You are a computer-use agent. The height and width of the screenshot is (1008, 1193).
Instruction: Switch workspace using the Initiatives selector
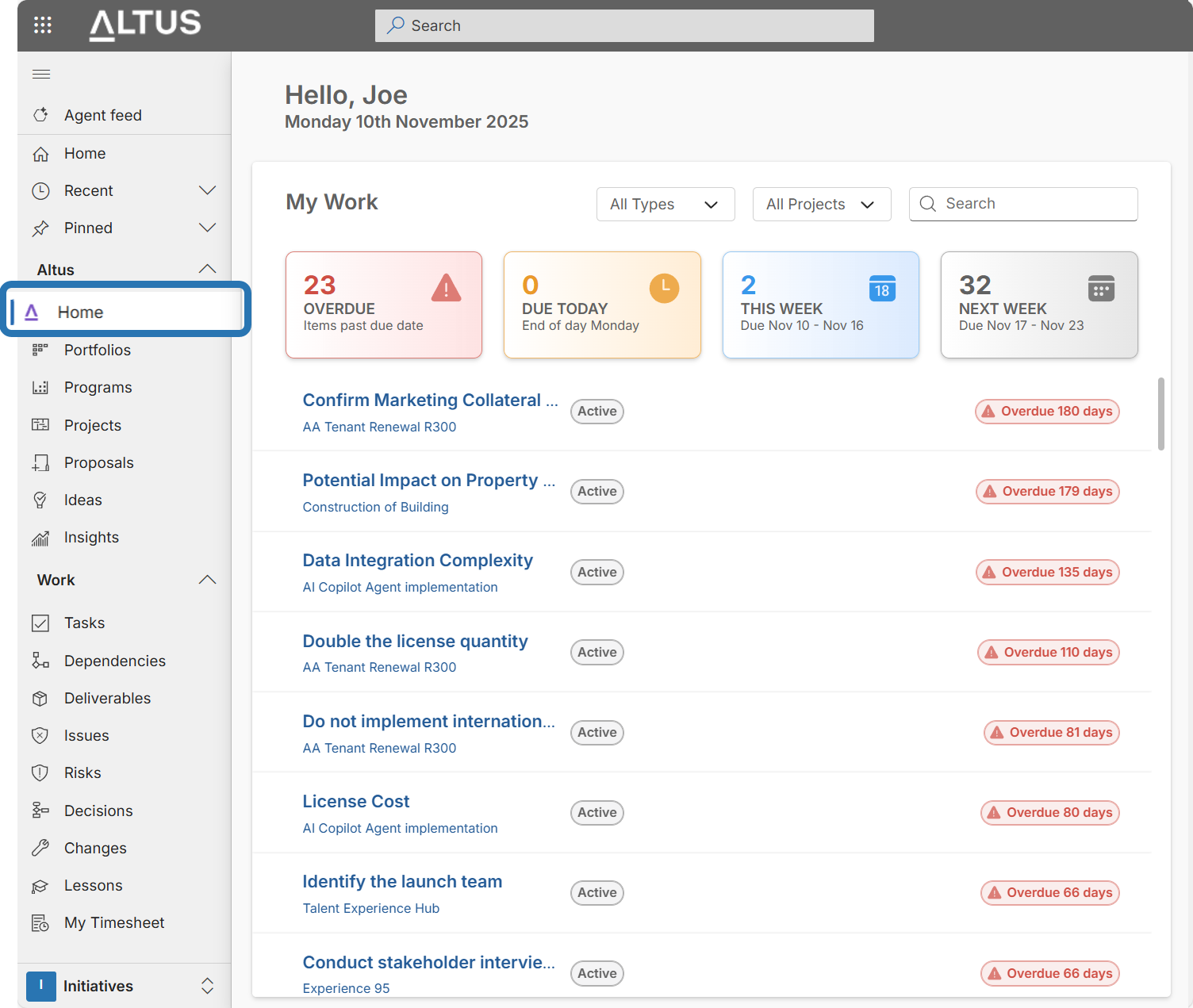123,986
